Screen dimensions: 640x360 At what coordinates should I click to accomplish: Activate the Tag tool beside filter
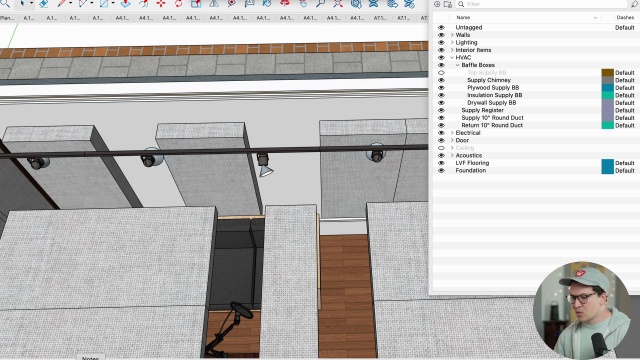[635, 4]
